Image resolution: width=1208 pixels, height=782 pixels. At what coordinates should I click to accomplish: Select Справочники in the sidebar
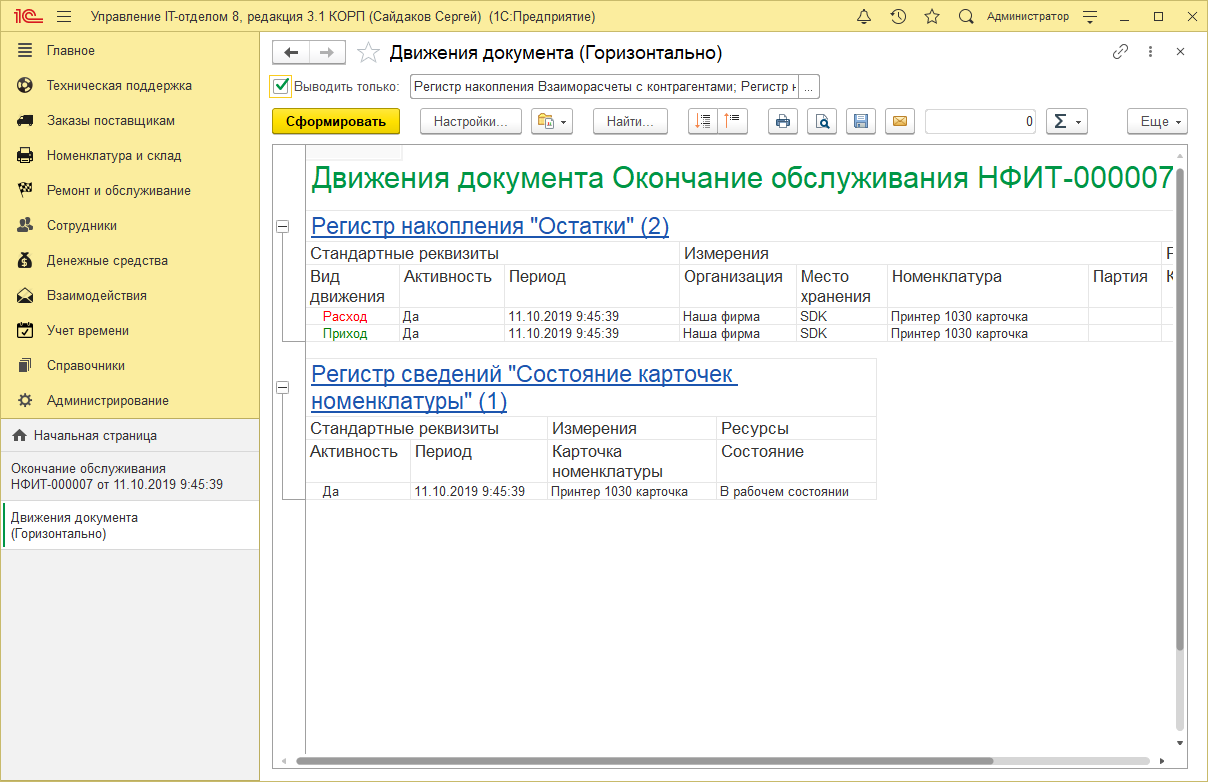point(85,365)
